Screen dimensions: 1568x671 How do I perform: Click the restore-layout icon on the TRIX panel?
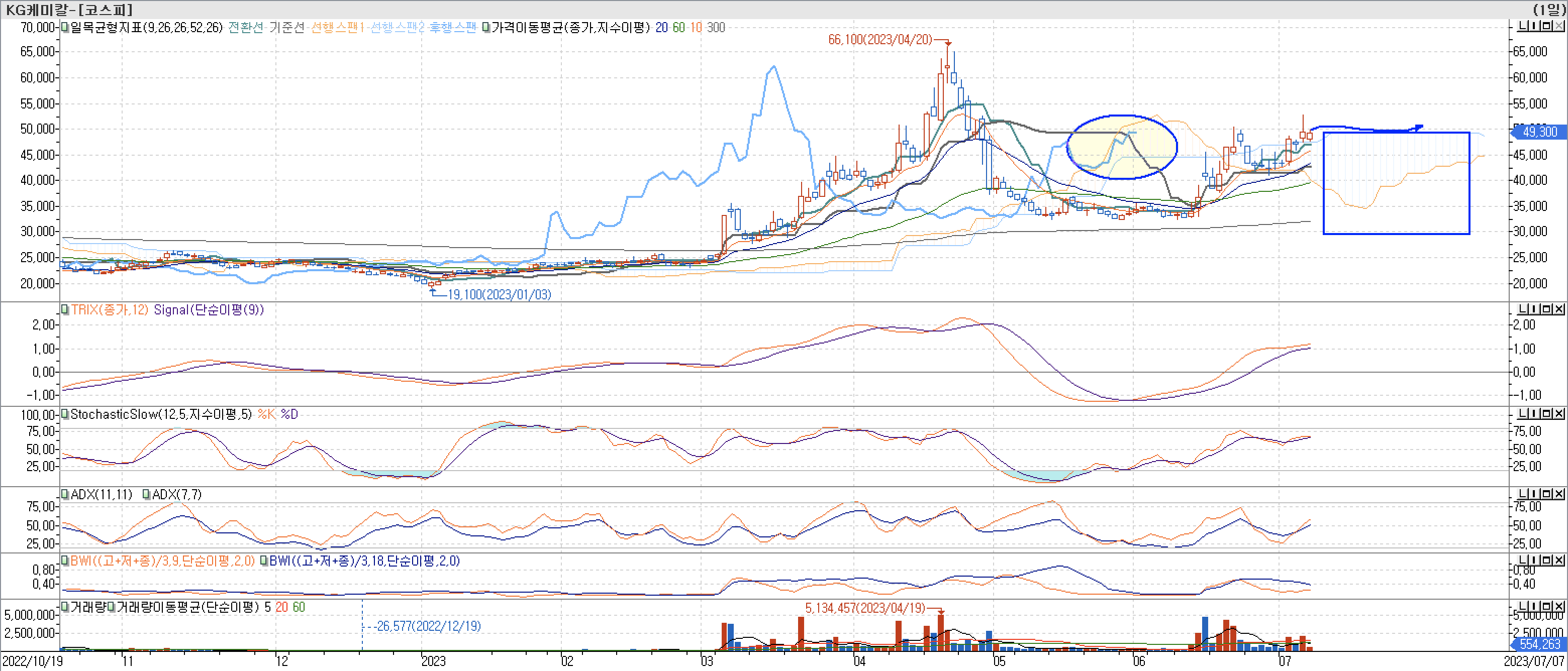coord(1523,309)
